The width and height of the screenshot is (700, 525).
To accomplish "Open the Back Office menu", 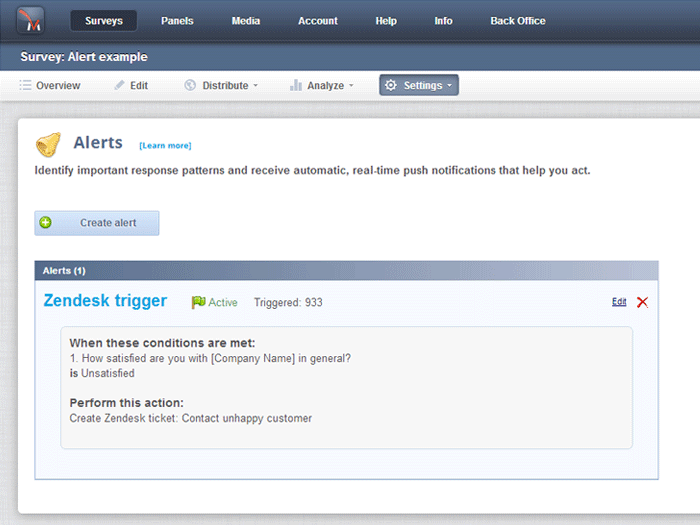I will [x=518, y=21].
